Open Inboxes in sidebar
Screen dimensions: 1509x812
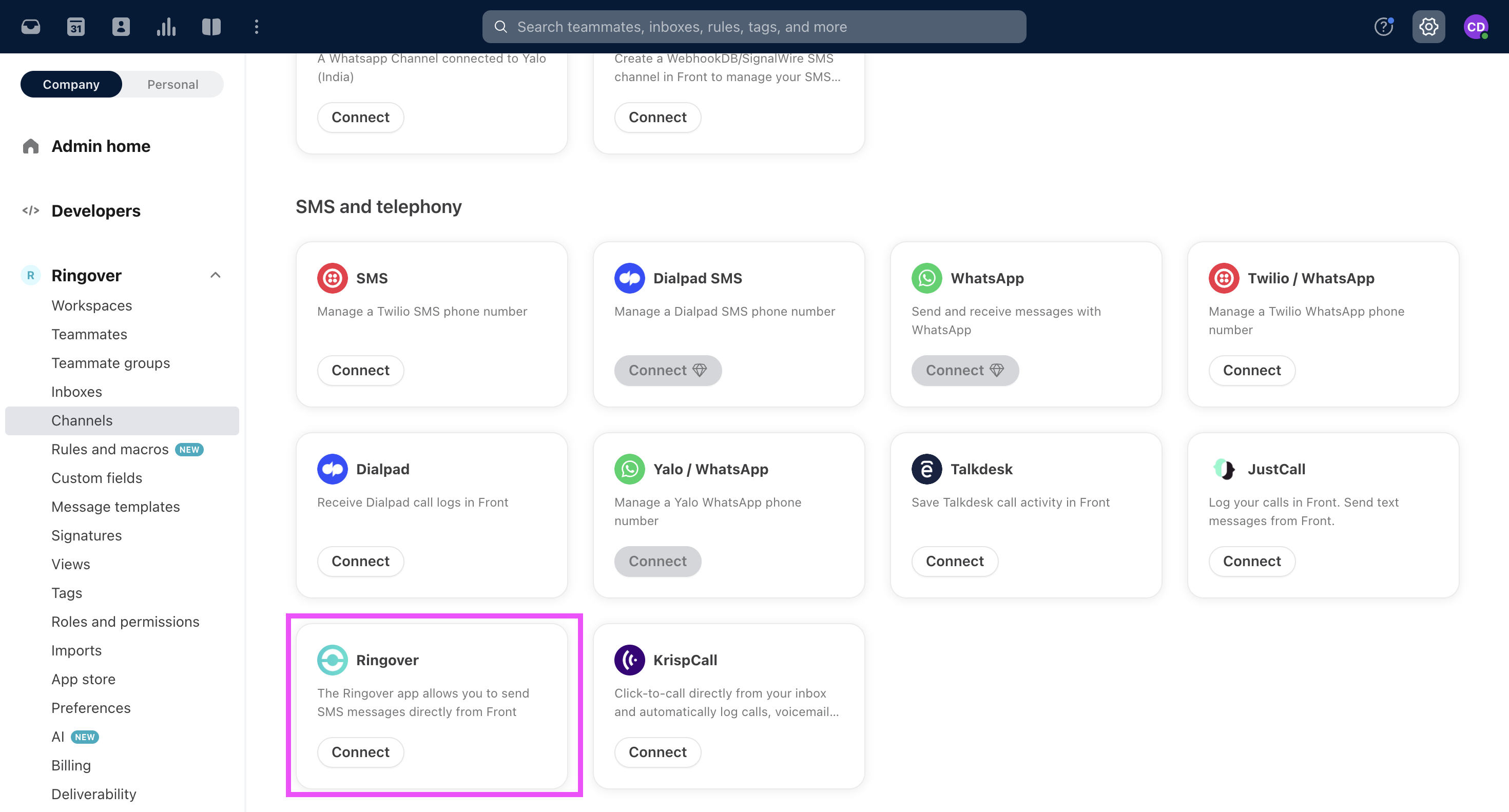pyautogui.click(x=77, y=391)
